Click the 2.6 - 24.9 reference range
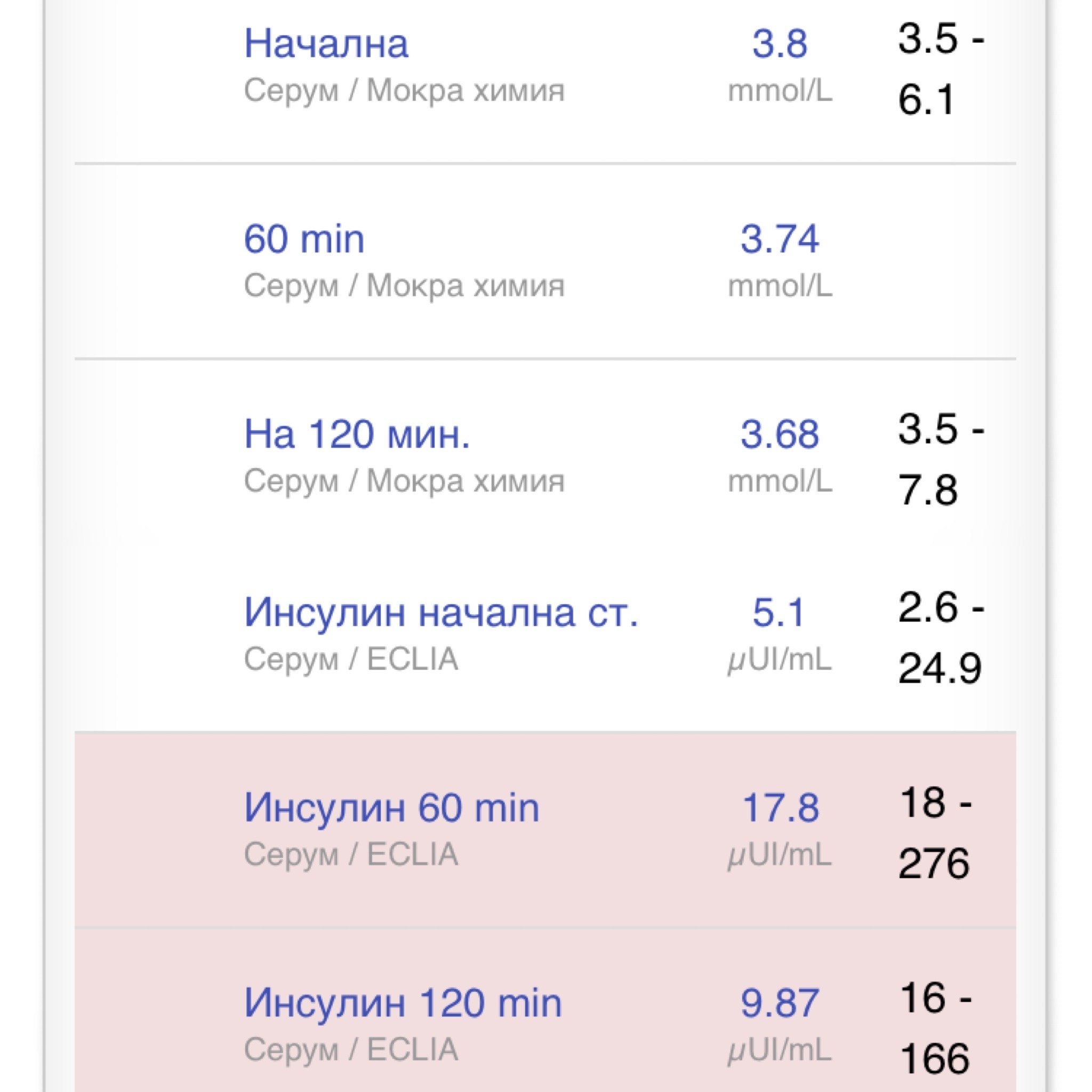The width and height of the screenshot is (1092, 1092). click(940, 638)
